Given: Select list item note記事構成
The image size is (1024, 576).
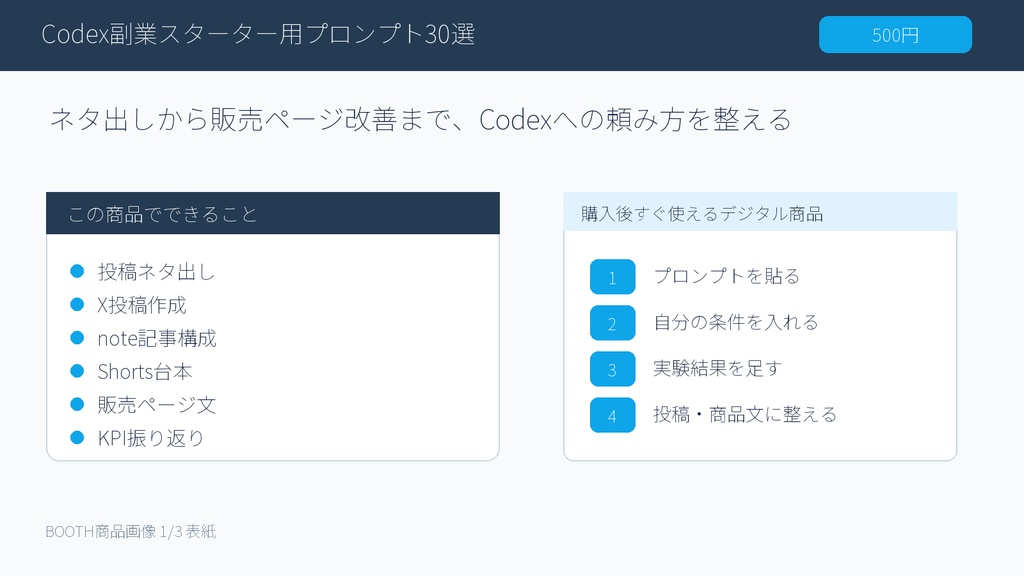Looking at the screenshot, I should [x=157, y=338].
